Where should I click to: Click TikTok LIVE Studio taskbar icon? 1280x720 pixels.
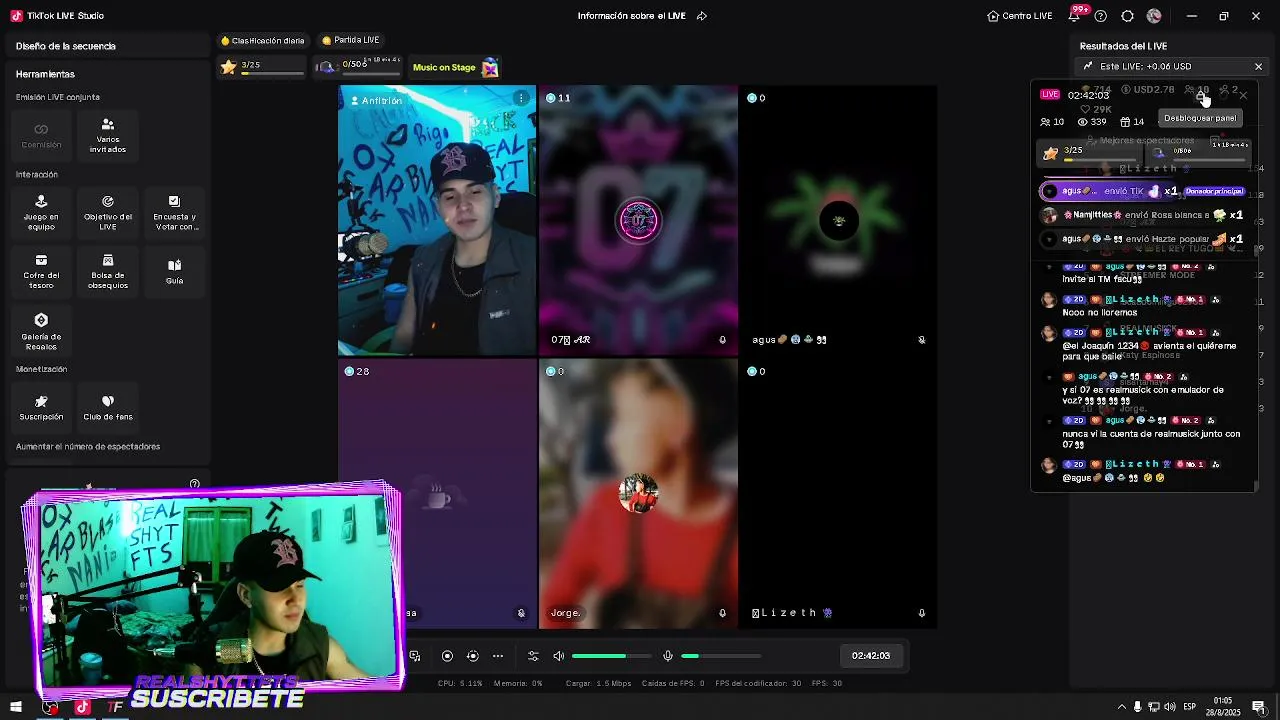click(82, 707)
